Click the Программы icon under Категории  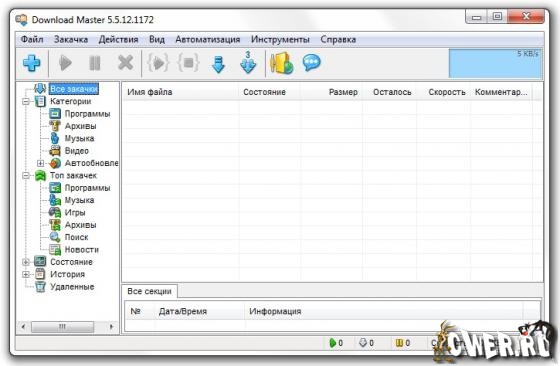[x=55, y=114]
